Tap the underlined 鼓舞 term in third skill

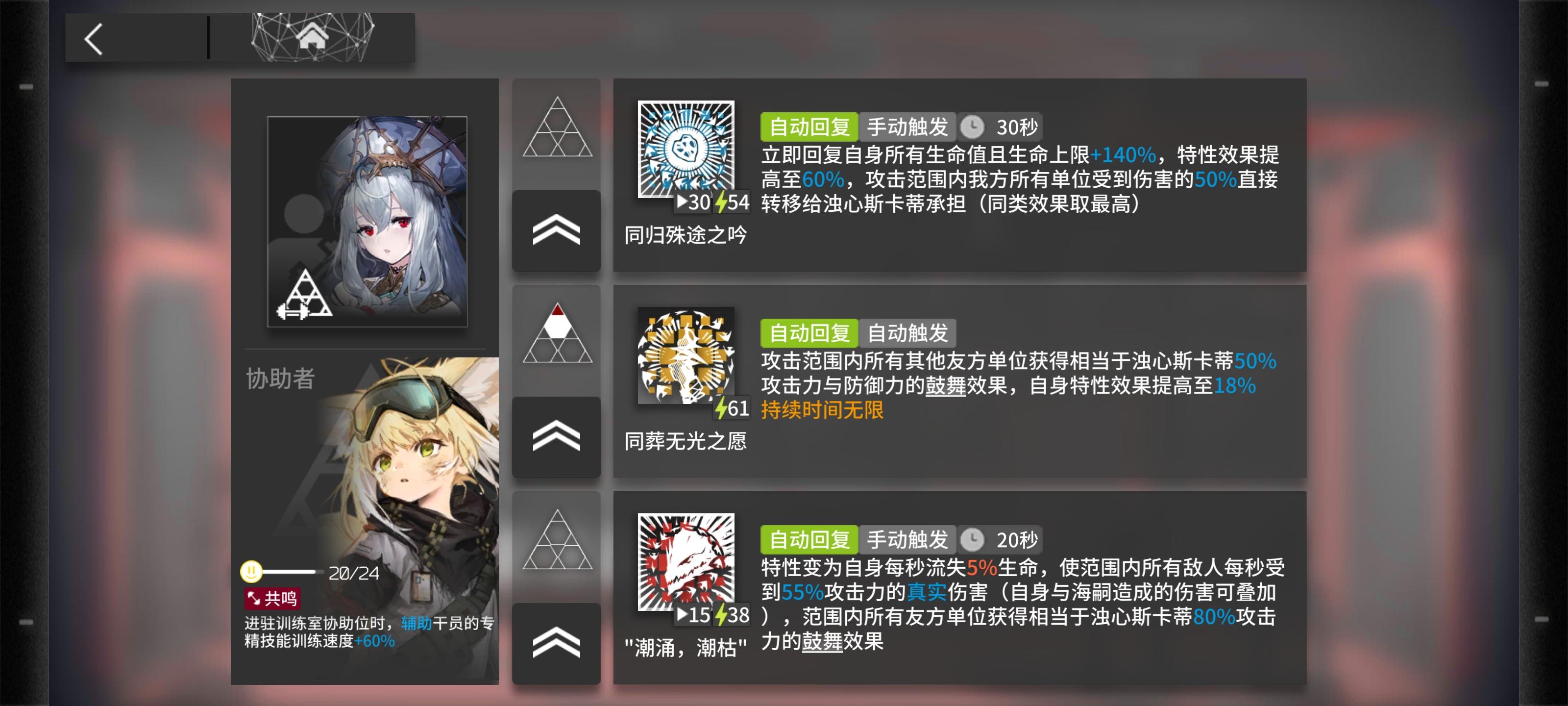822,641
